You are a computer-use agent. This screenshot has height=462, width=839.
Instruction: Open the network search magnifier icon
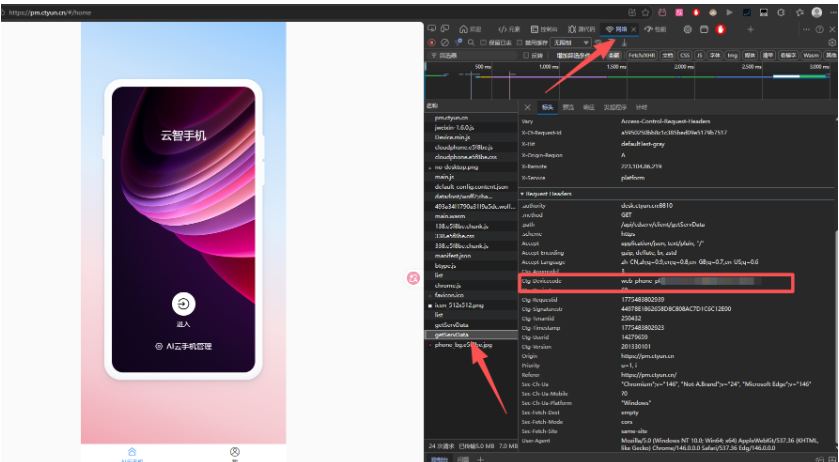pos(471,42)
